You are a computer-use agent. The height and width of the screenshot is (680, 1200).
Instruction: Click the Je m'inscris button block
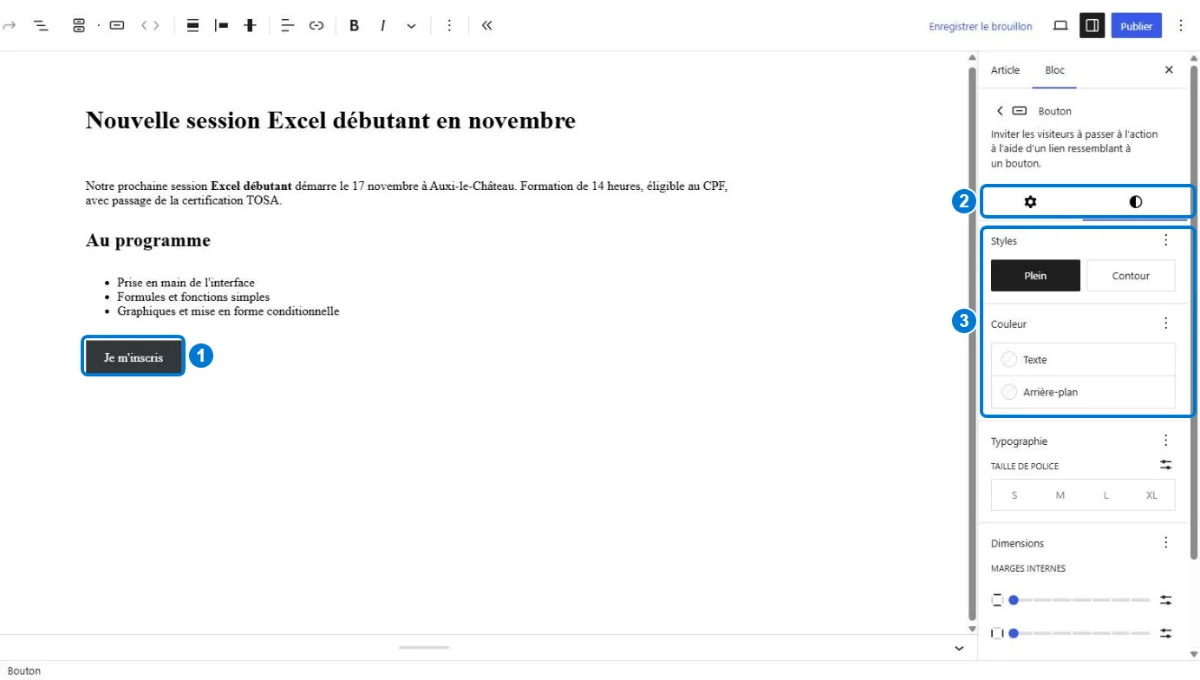[133, 357]
